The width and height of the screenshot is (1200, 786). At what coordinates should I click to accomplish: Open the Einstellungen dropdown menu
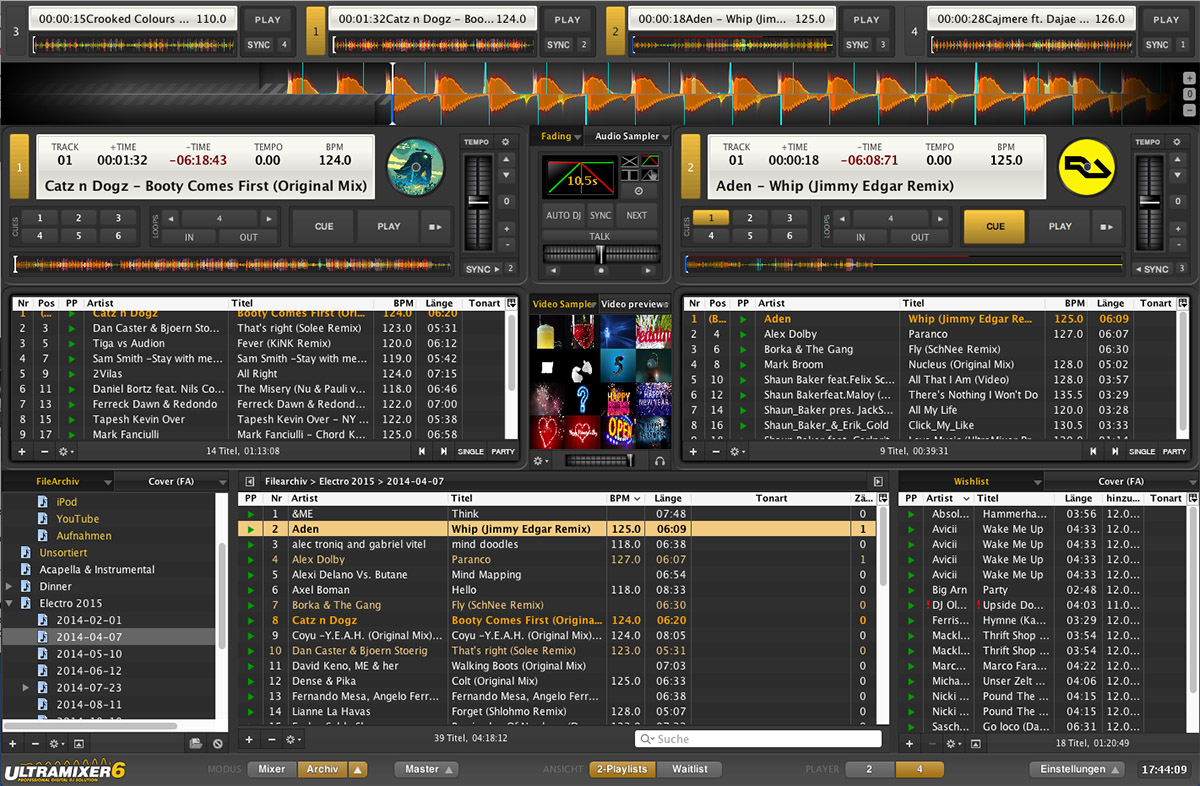pos(1079,769)
